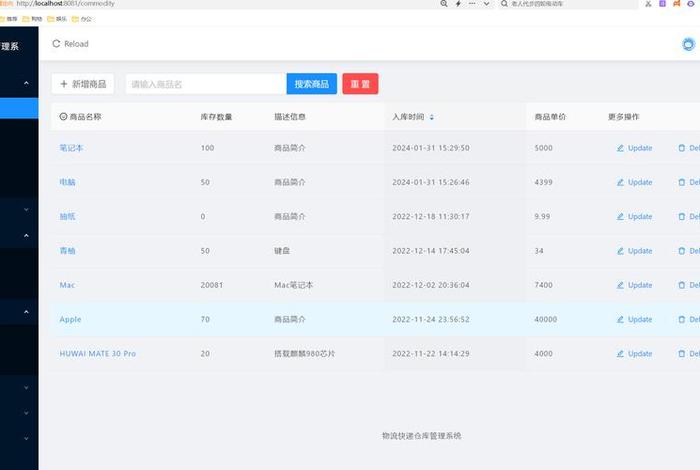Click Update for HUWAI MATE 30 Pro
The width and height of the screenshot is (700, 470).
pyautogui.click(x=634, y=354)
